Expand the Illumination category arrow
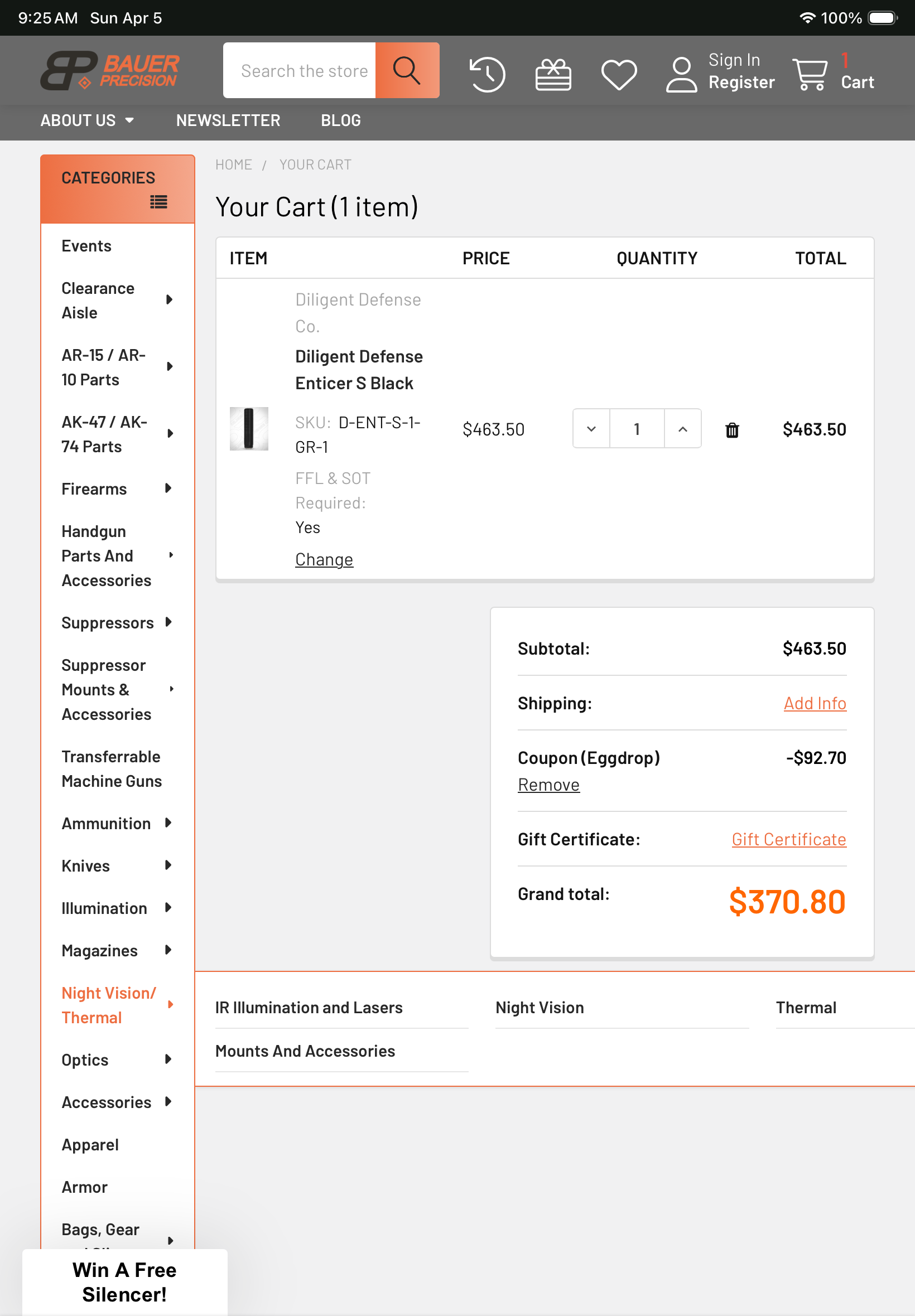The height and width of the screenshot is (1316, 915). tap(168, 907)
